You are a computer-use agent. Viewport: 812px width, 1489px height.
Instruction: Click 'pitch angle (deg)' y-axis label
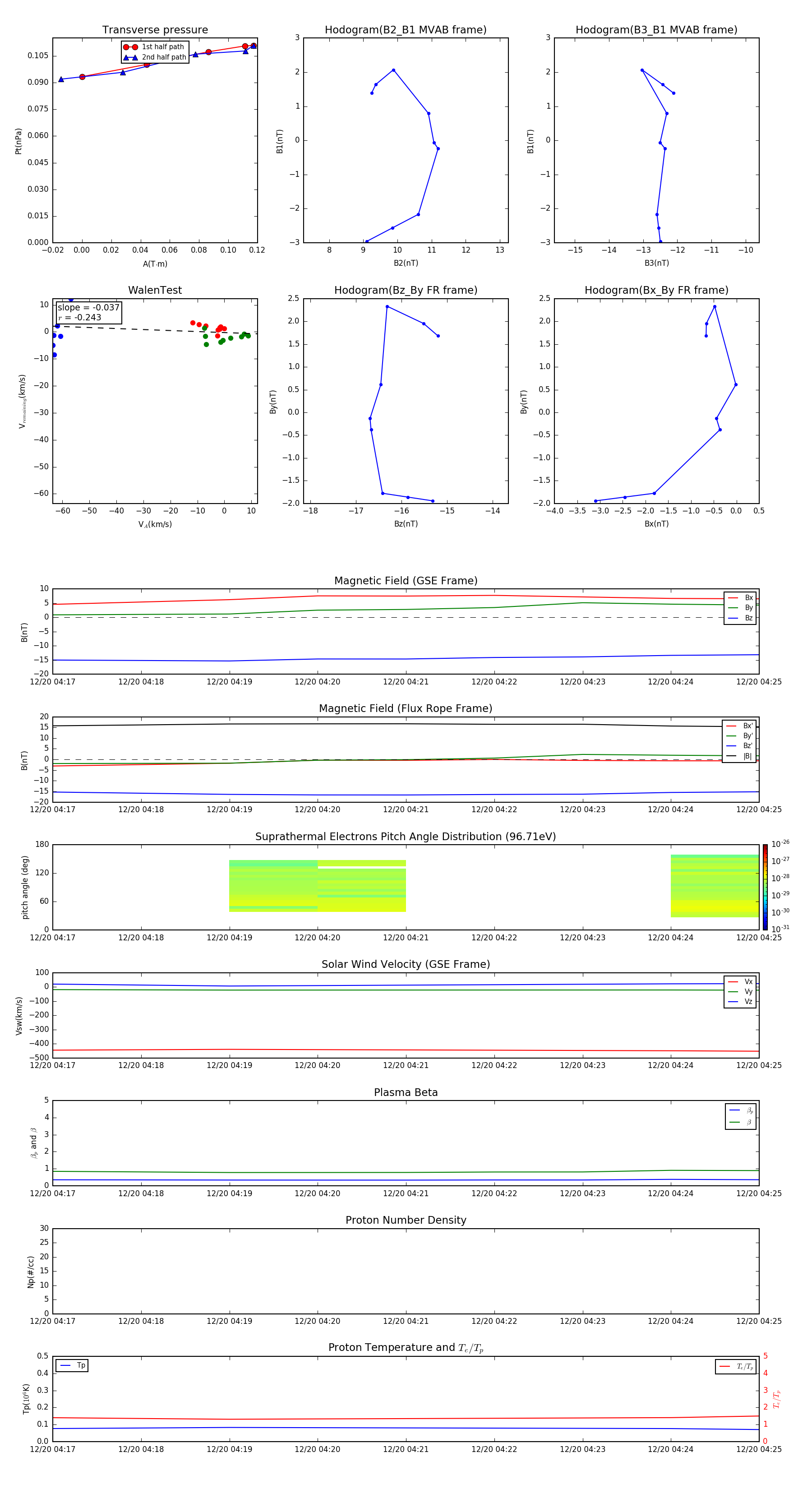coord(25,887)
